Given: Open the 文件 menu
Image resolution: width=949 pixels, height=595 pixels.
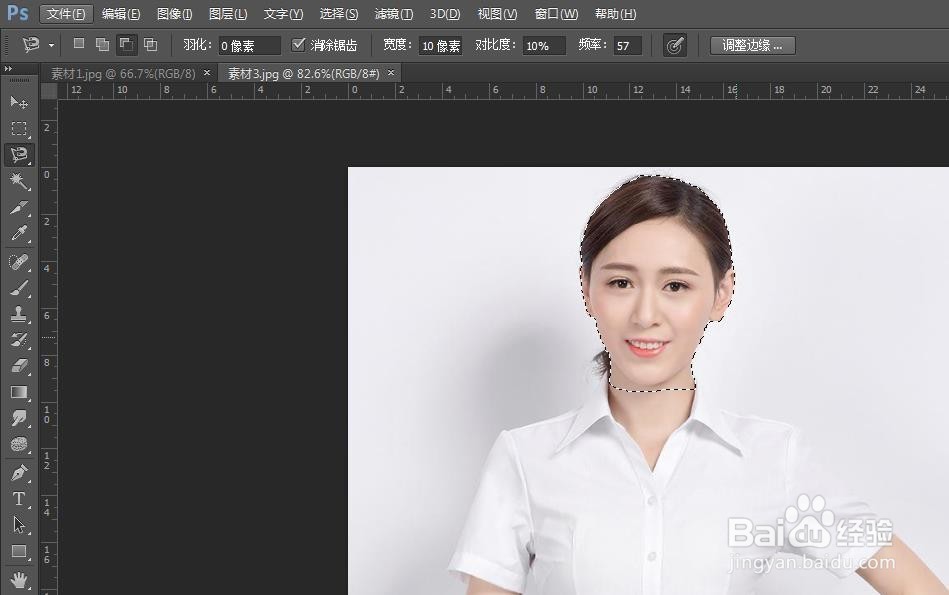Looking at the screenshot, I should click(65, 13).
